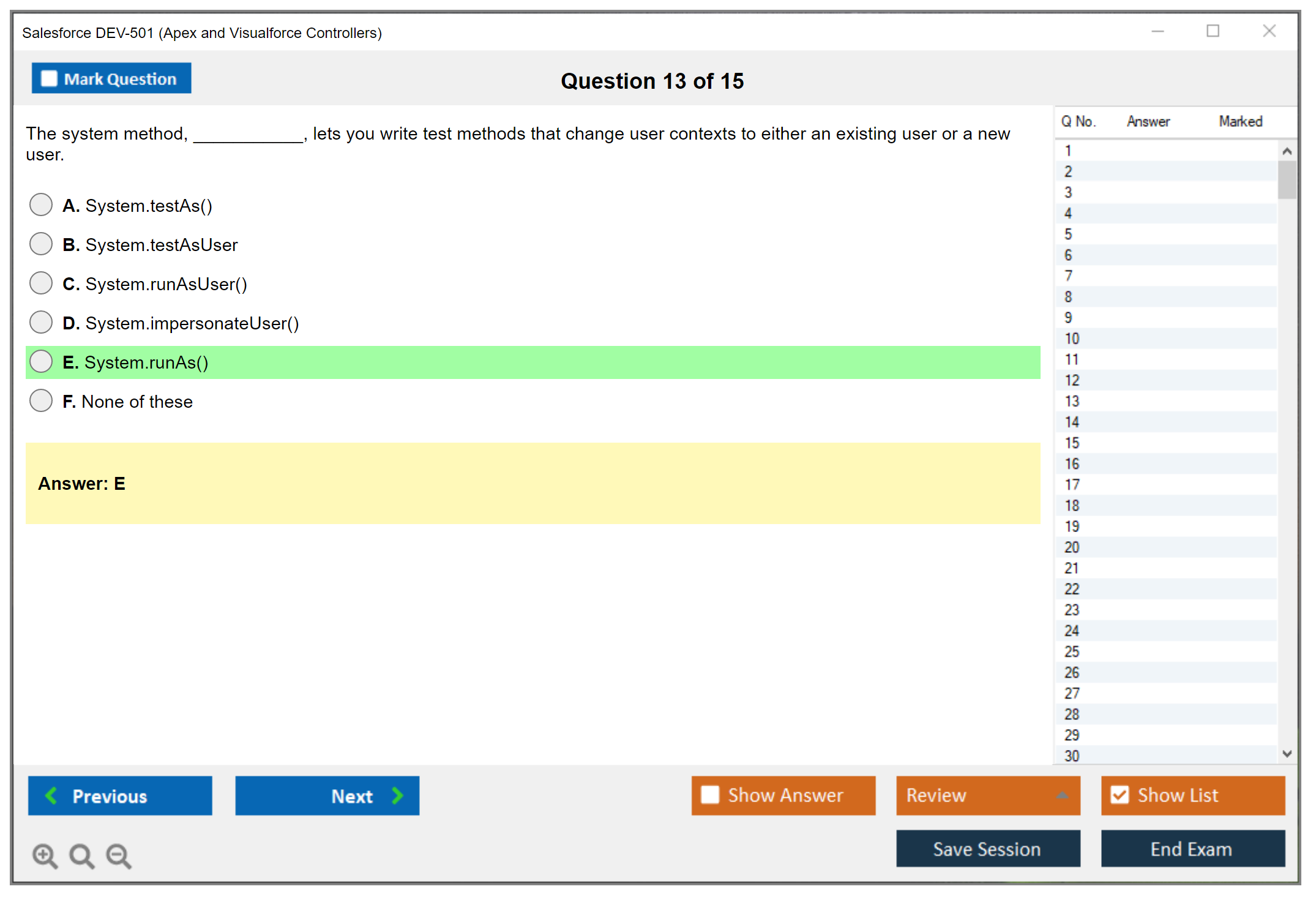This screenshot has width=1316, height=900.
Task: Select option F None of these
Action: coord(41,401)
